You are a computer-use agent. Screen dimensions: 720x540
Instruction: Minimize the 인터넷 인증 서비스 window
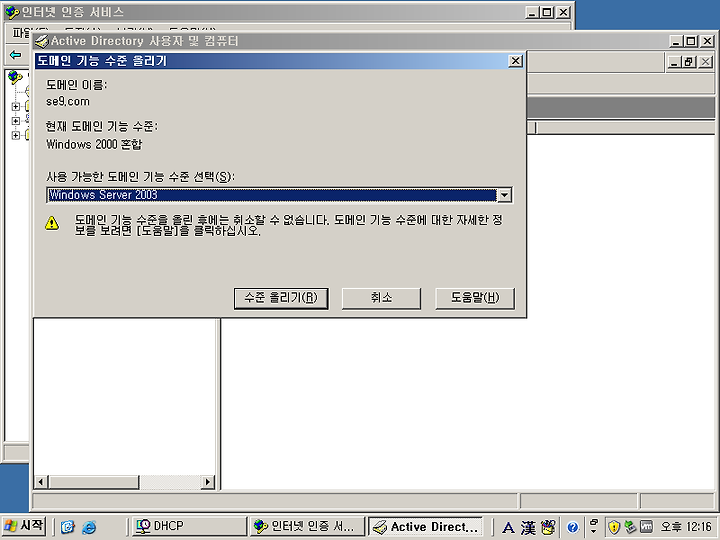coord(532,12)
